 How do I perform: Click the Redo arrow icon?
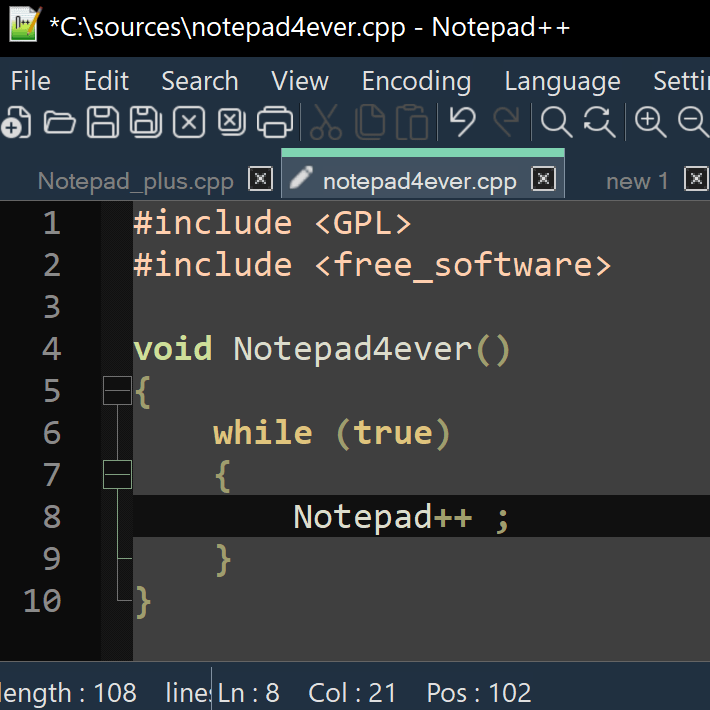click(507, 122)
